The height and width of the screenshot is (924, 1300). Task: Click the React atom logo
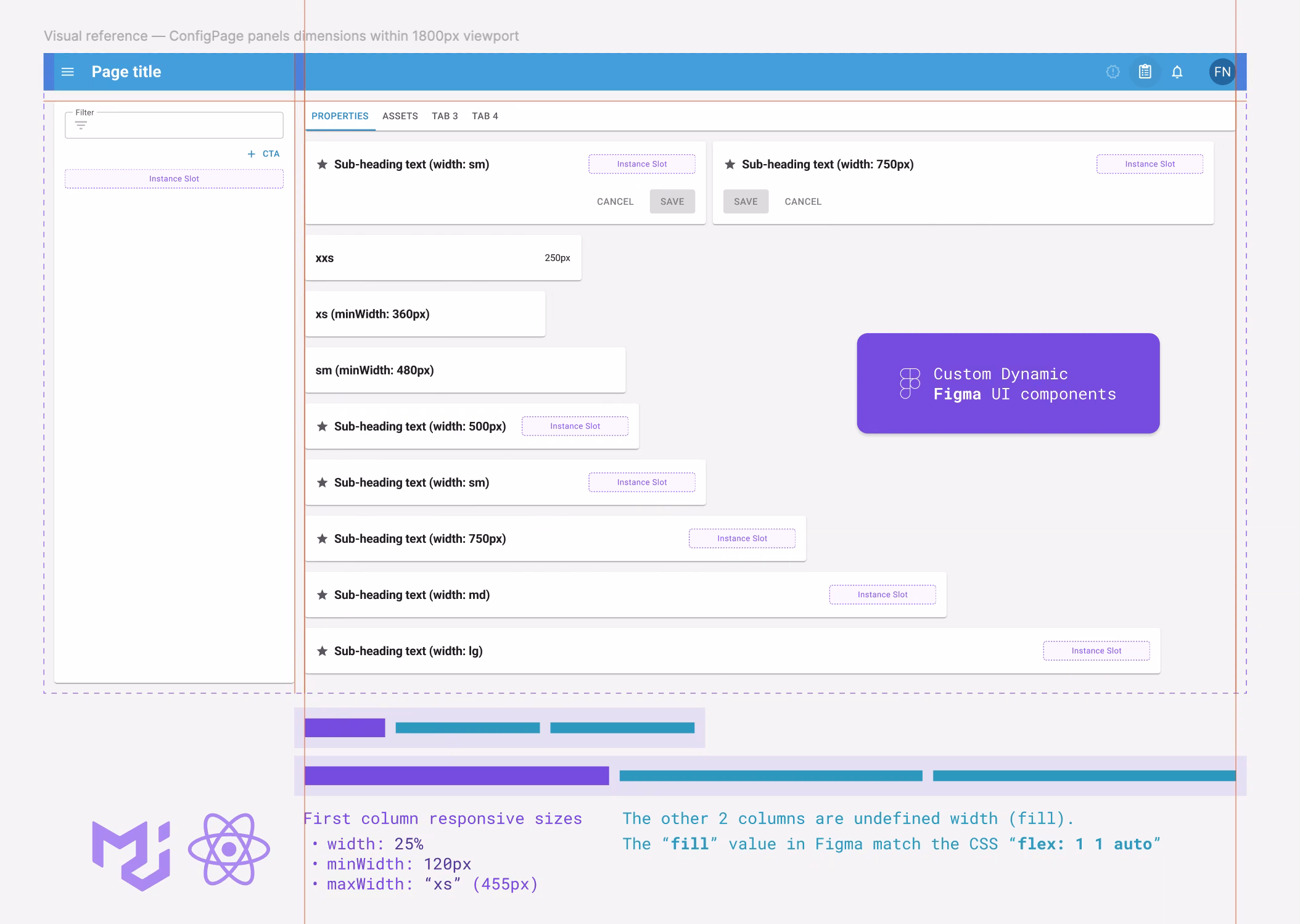click(x=229, y=849)
